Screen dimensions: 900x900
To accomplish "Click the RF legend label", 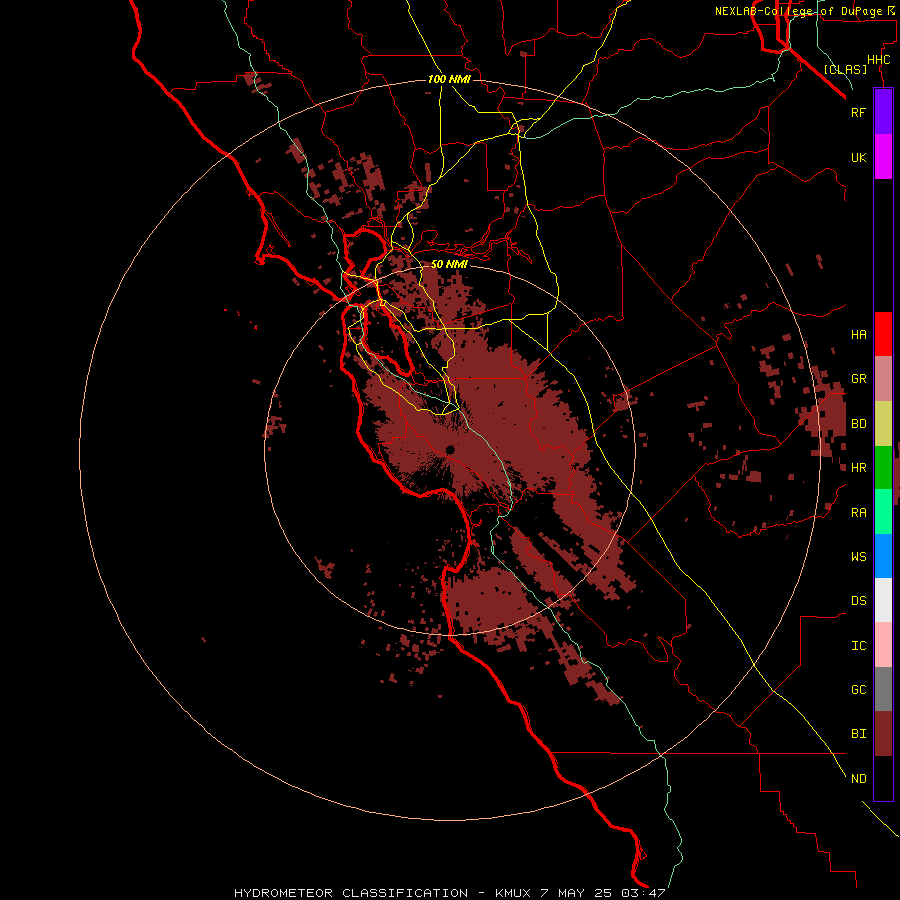I will pos(859,112).
